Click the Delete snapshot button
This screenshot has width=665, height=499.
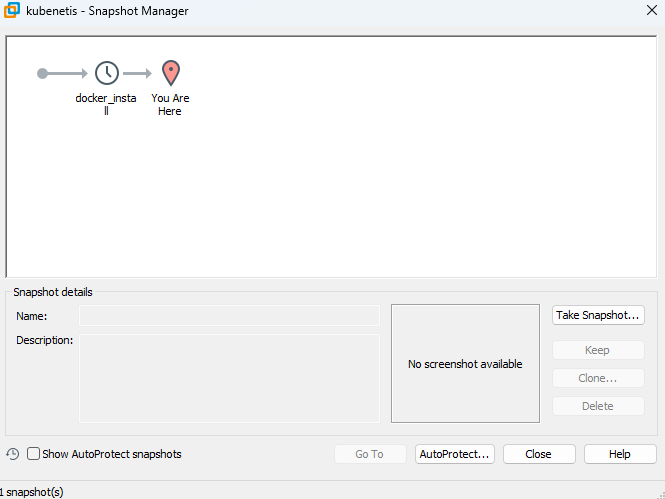[598, 406]
